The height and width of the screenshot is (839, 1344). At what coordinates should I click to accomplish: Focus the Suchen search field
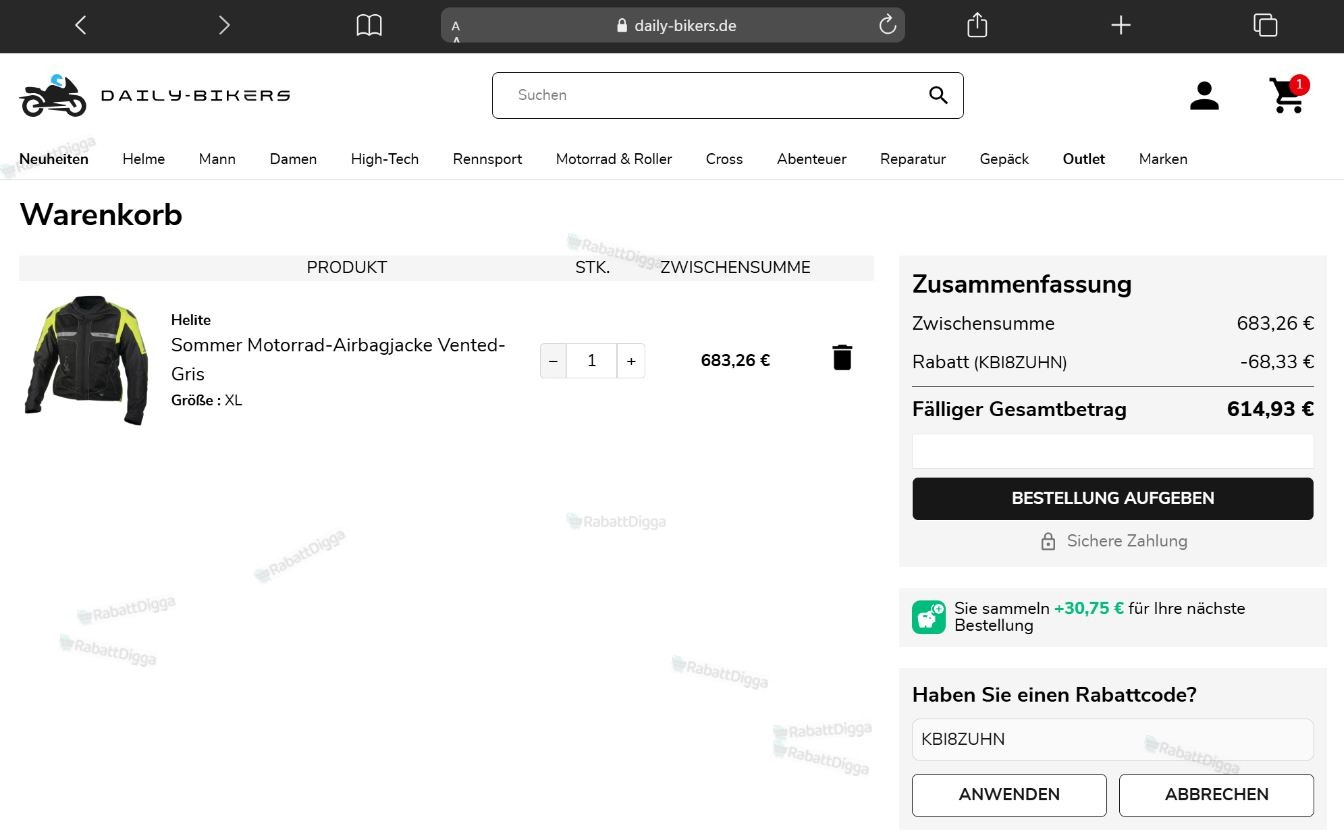point(728,95)
